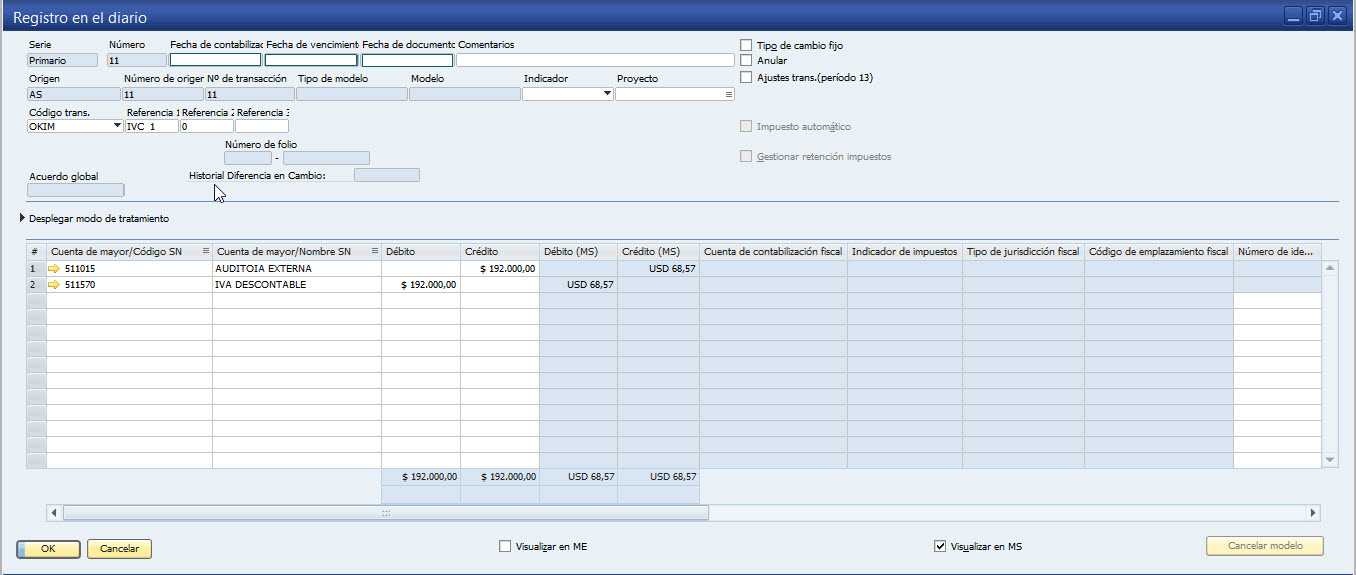Open the Indicador dropdown

click(x=607, y=94)
